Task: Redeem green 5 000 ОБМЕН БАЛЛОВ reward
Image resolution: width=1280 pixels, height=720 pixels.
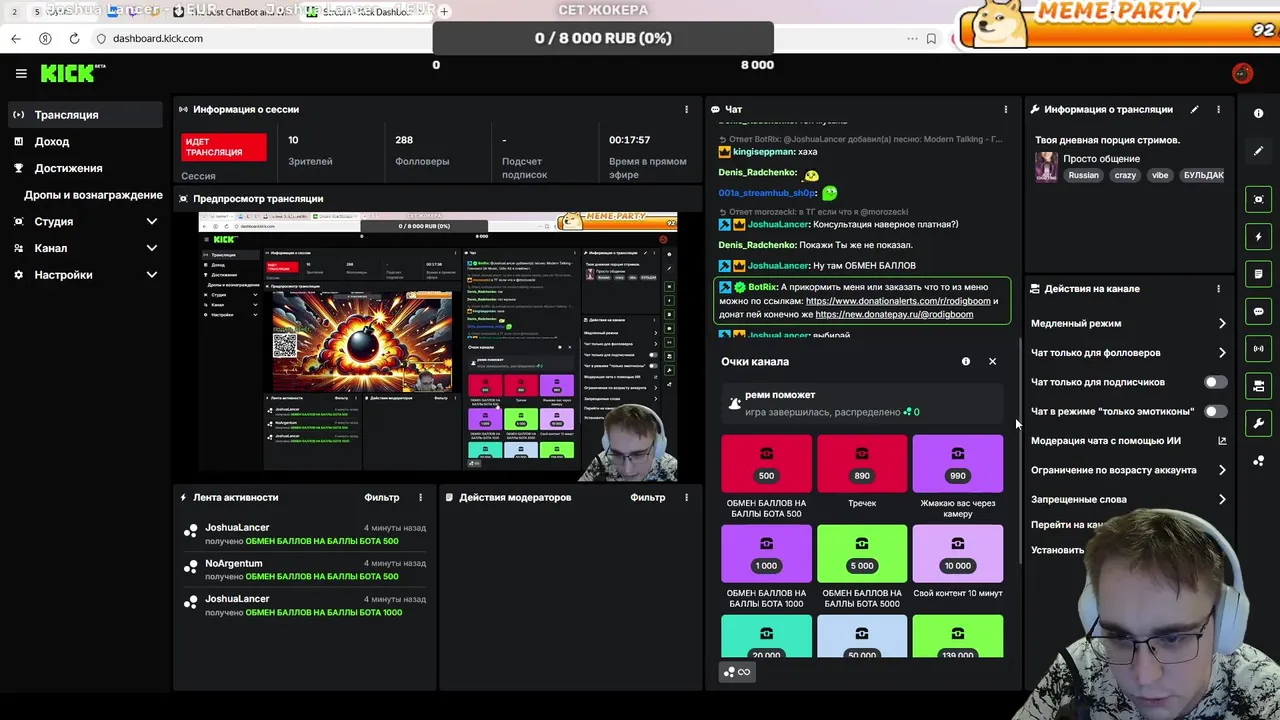Action: coord(862,553)
